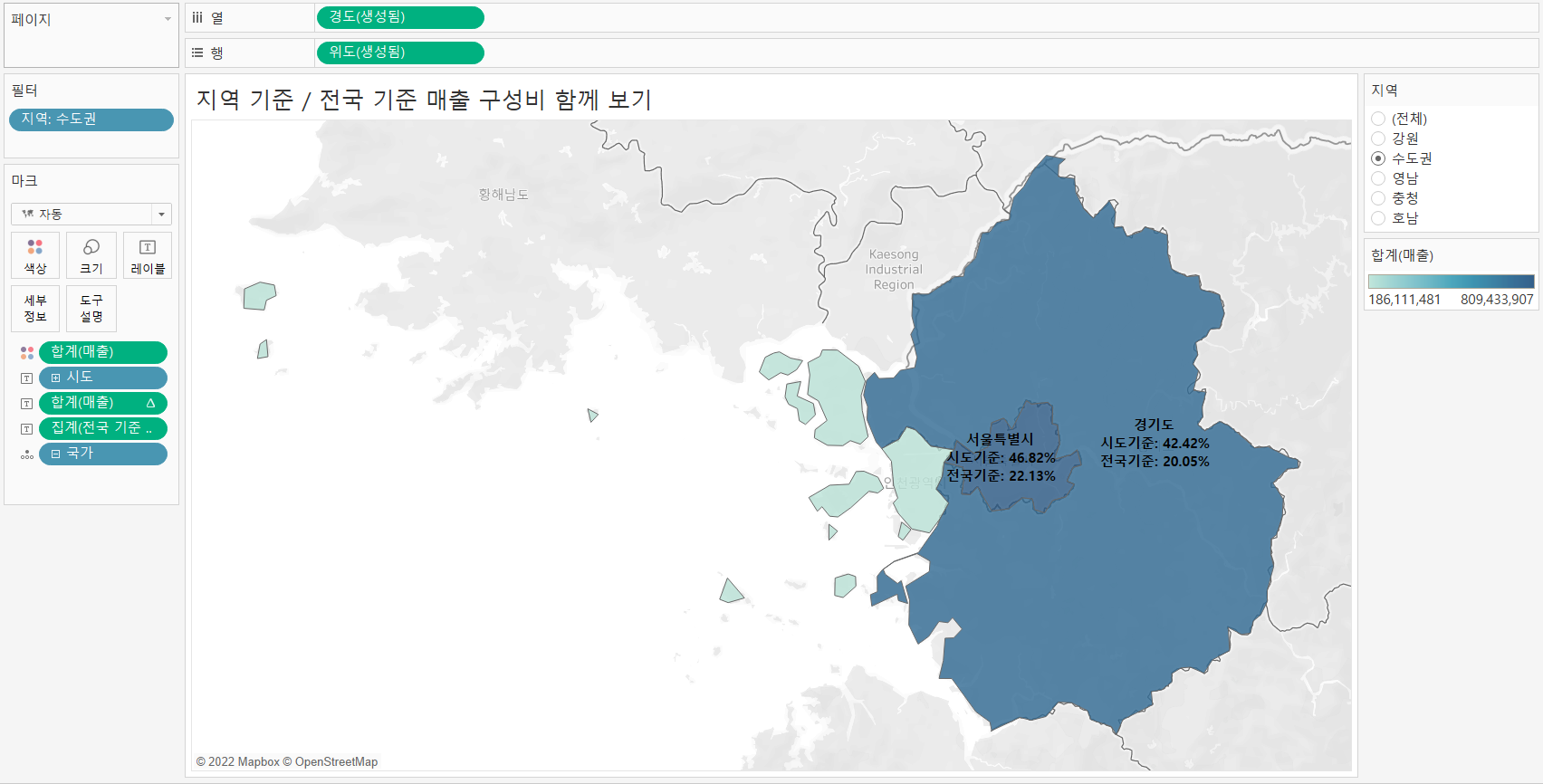Image resolution: width=1543 pixels, height=784 pixels.
Task: Click the 필터 shelf title
Action: point(24,91)
